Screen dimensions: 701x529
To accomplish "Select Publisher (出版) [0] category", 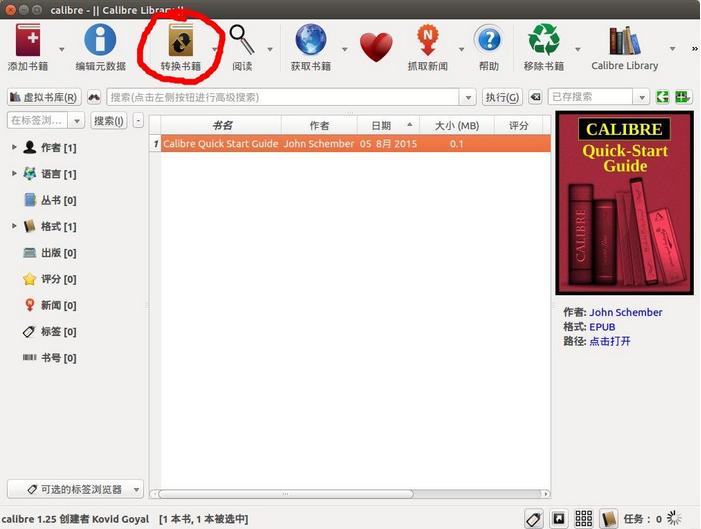I will [50, 253].
